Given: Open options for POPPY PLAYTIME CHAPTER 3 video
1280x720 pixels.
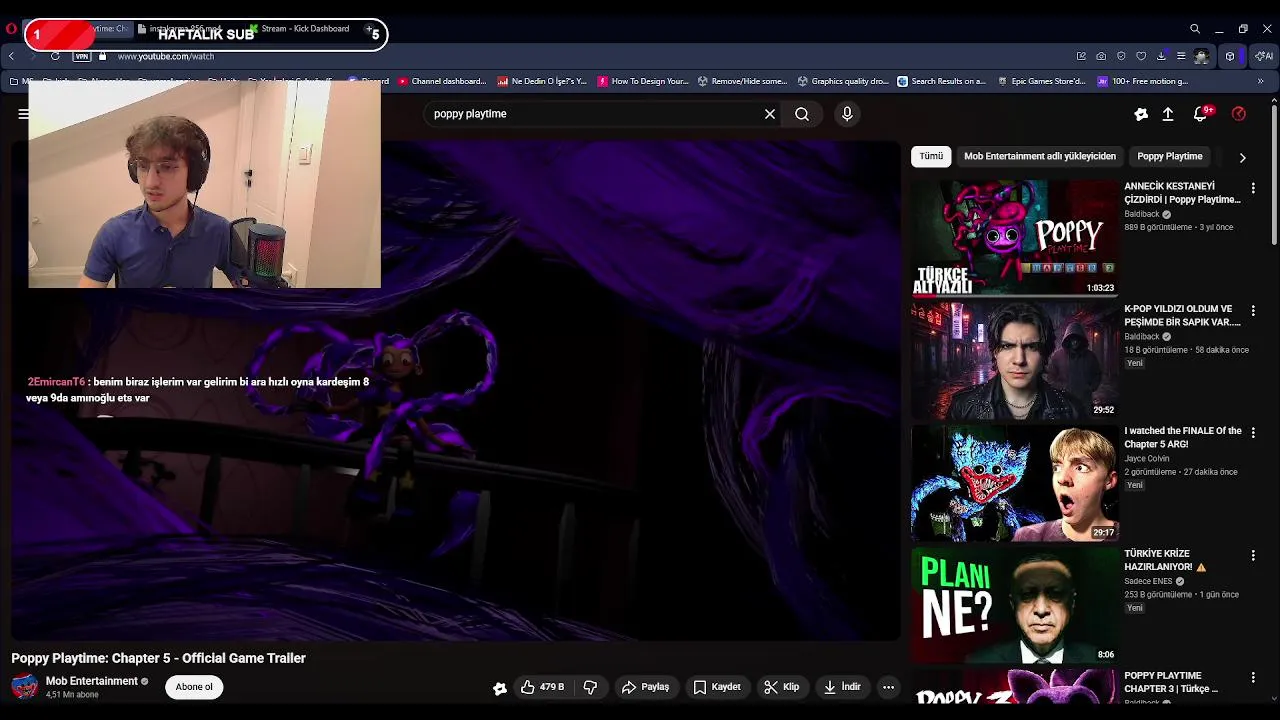Looking at the screenshot, I should click(x=1253, y=678).
